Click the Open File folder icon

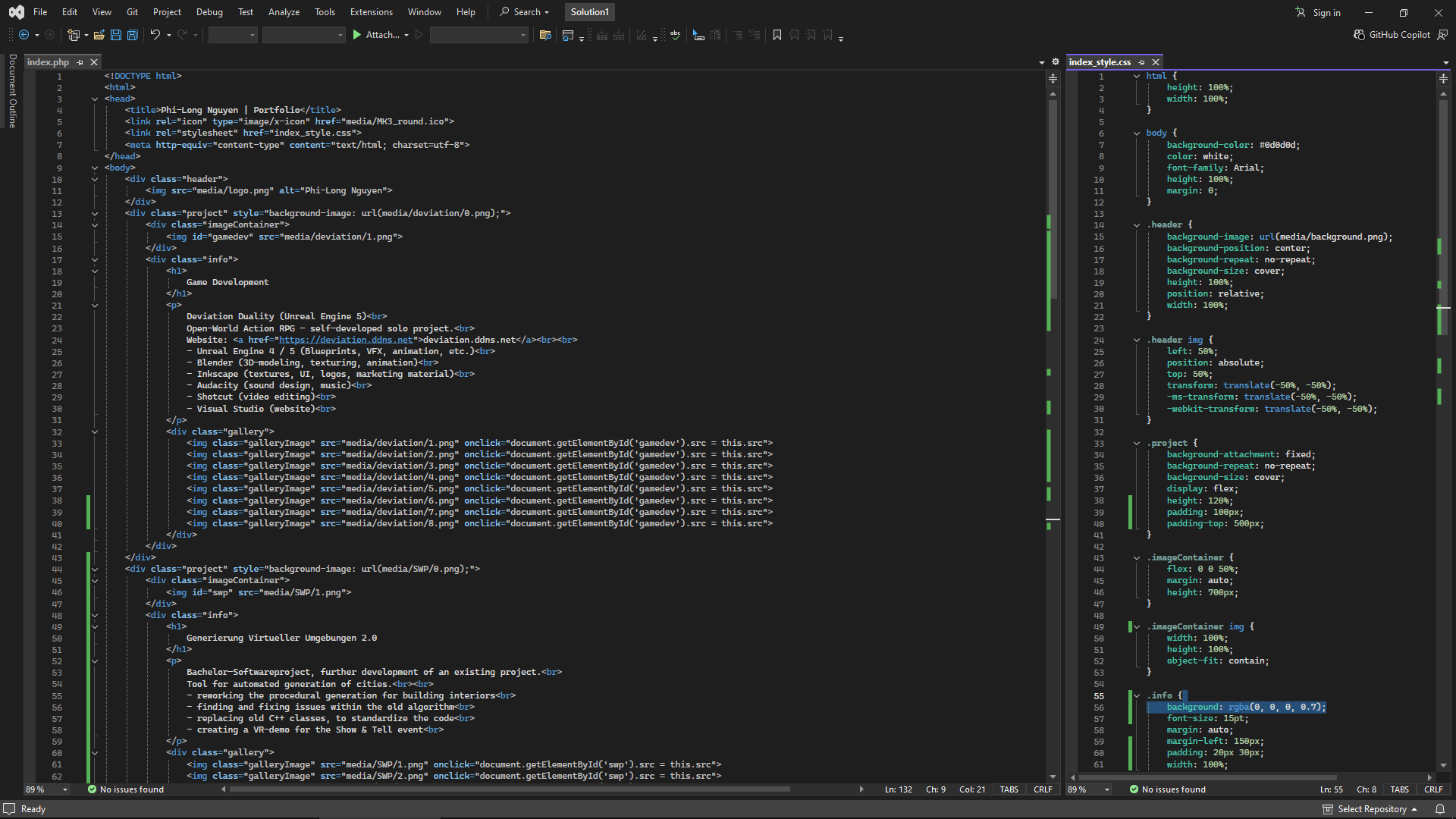click(99, 35)
